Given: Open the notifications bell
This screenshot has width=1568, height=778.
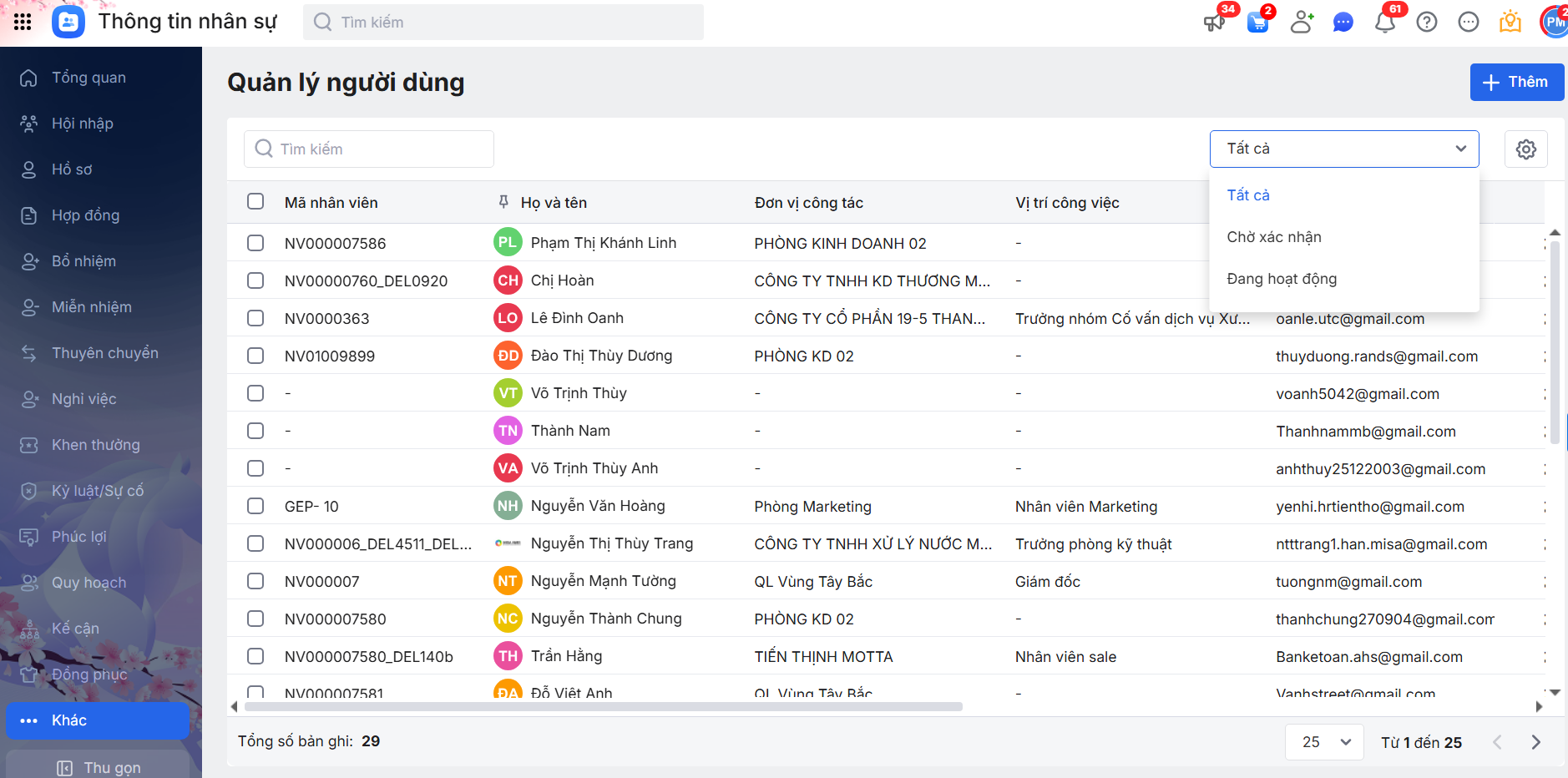Looking at the screenshot, I should (x=1384, y=22).
